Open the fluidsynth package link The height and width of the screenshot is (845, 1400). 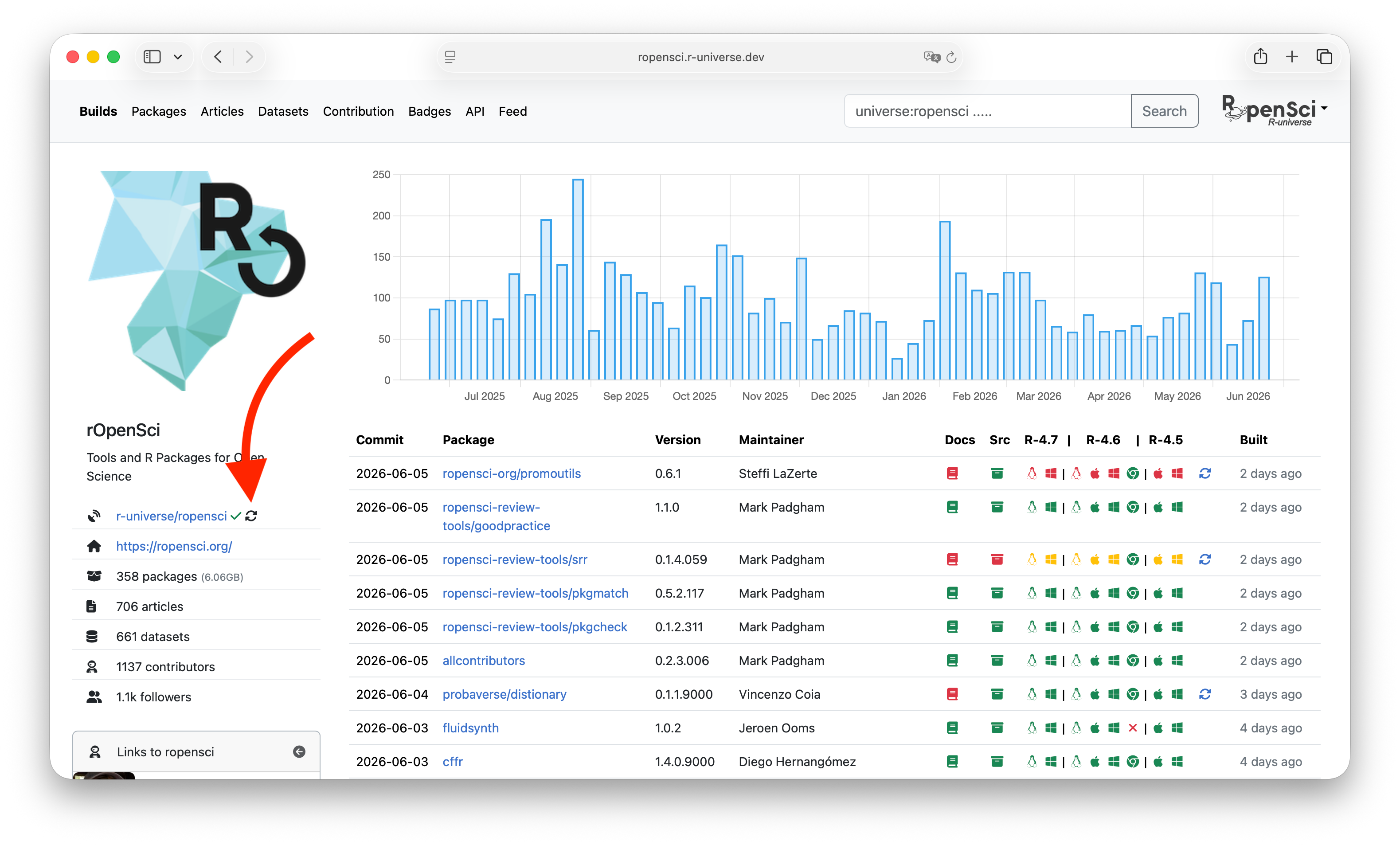[x=470, y=728]
